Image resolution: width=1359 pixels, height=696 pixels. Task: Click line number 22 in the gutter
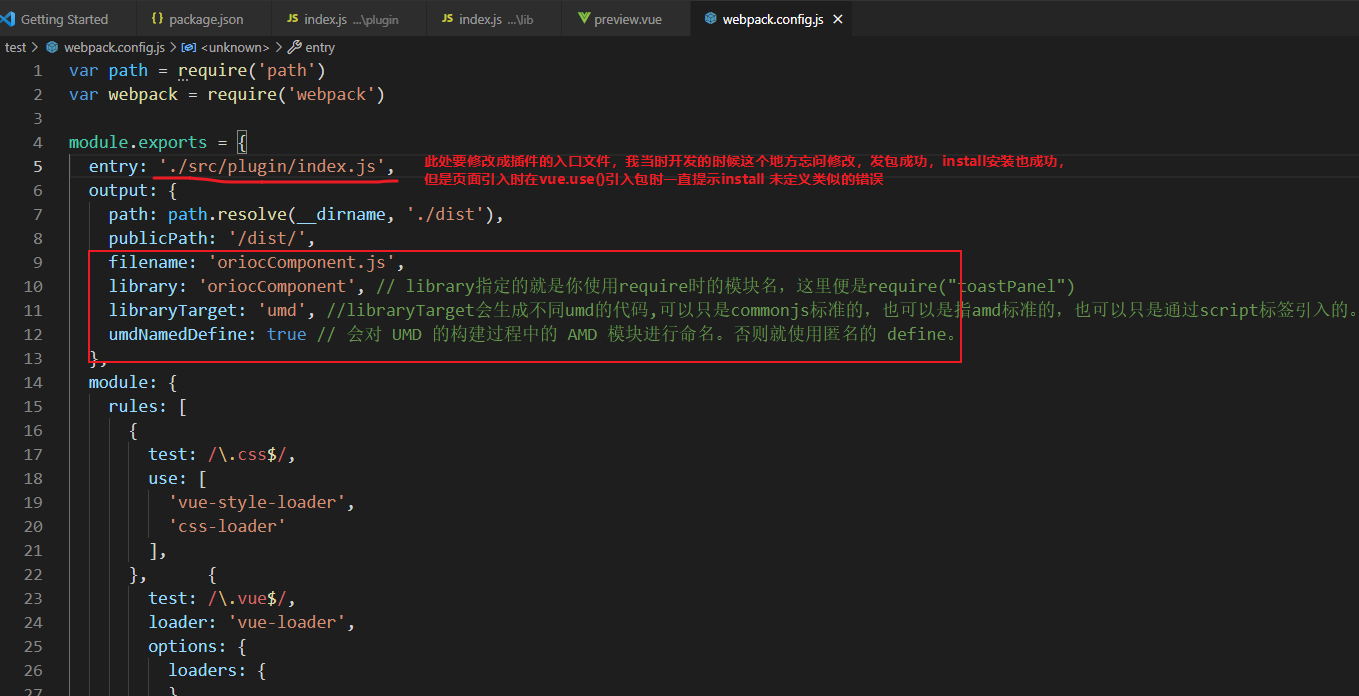32,575
